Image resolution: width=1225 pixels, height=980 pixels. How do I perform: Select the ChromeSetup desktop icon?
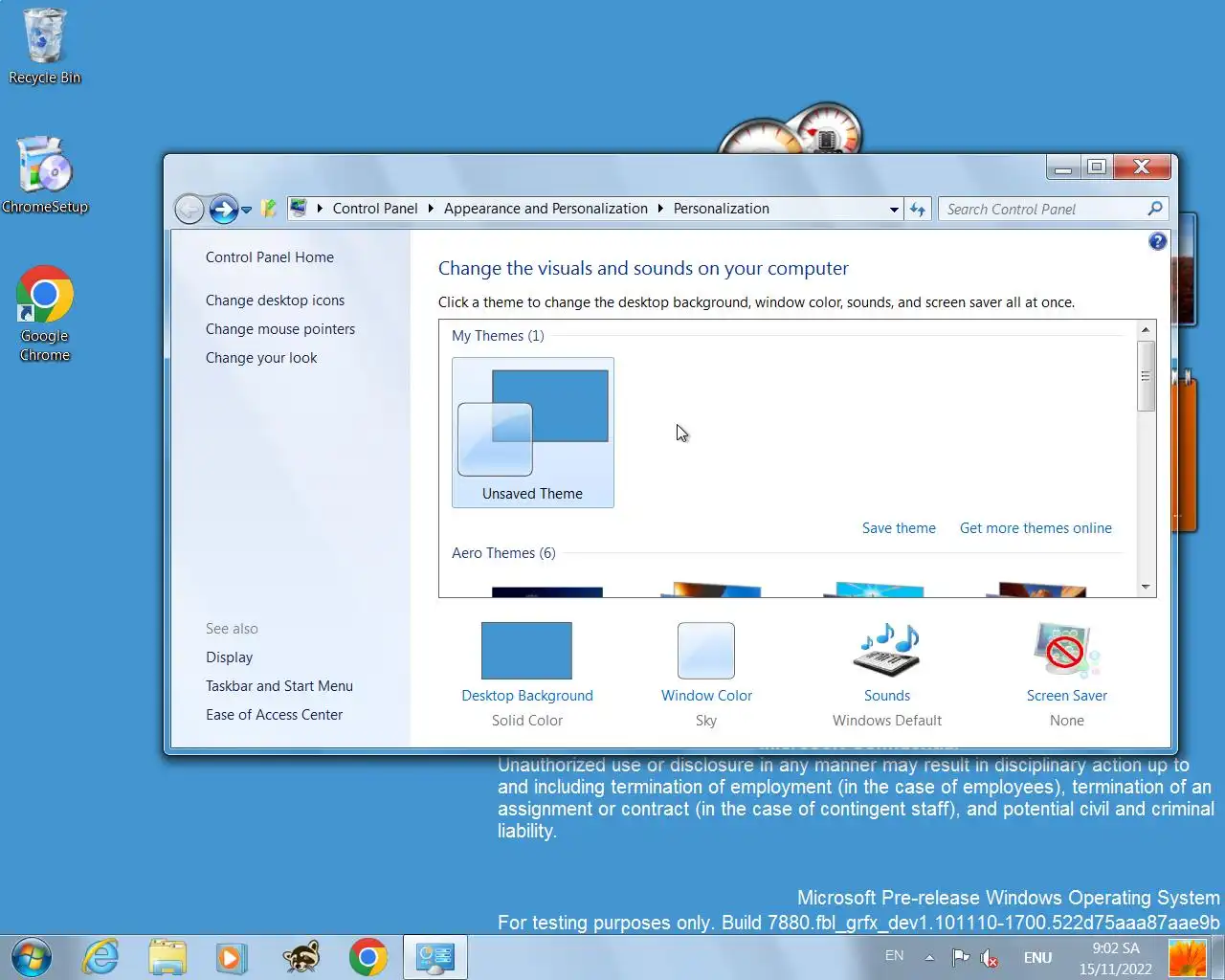(44, 175)
